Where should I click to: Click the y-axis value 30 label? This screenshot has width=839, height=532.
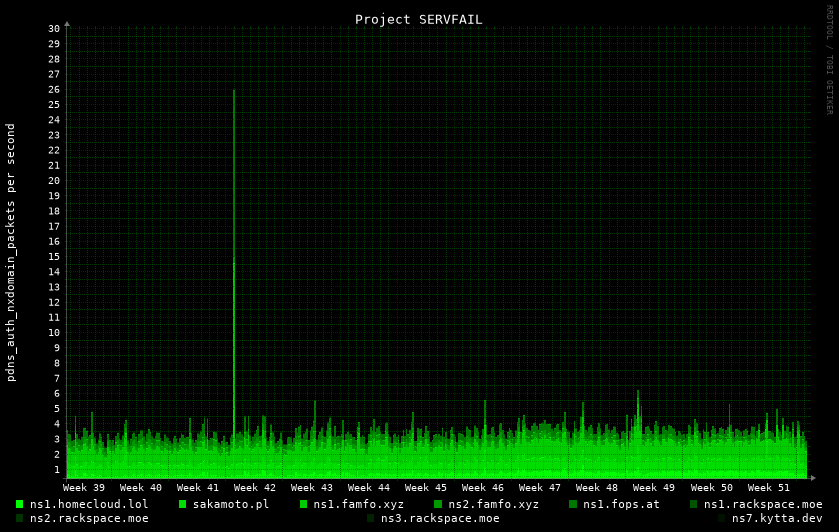click(54, 29)
